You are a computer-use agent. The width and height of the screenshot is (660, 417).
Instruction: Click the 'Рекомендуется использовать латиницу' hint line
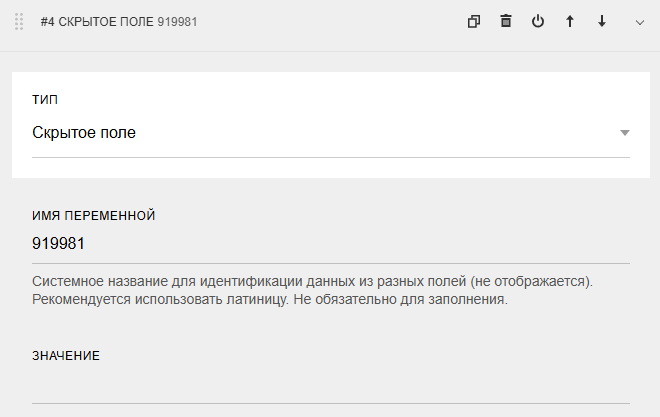click(270, 299)
